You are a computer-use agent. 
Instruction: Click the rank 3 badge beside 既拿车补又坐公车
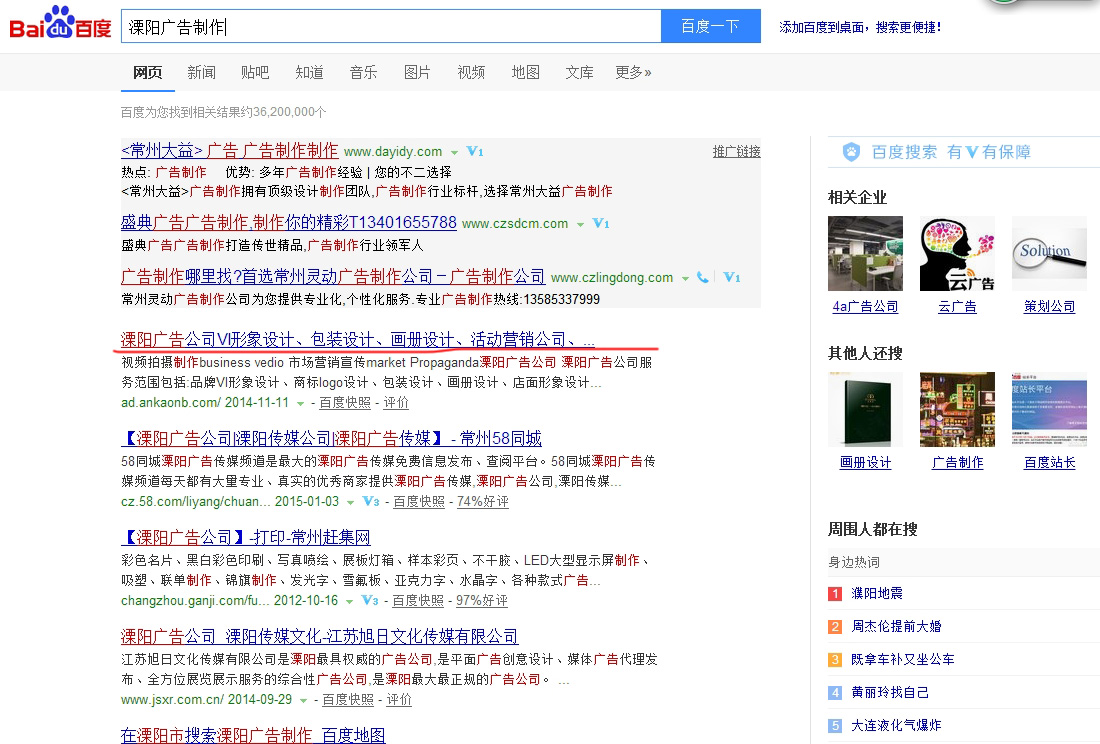[835, 660]
